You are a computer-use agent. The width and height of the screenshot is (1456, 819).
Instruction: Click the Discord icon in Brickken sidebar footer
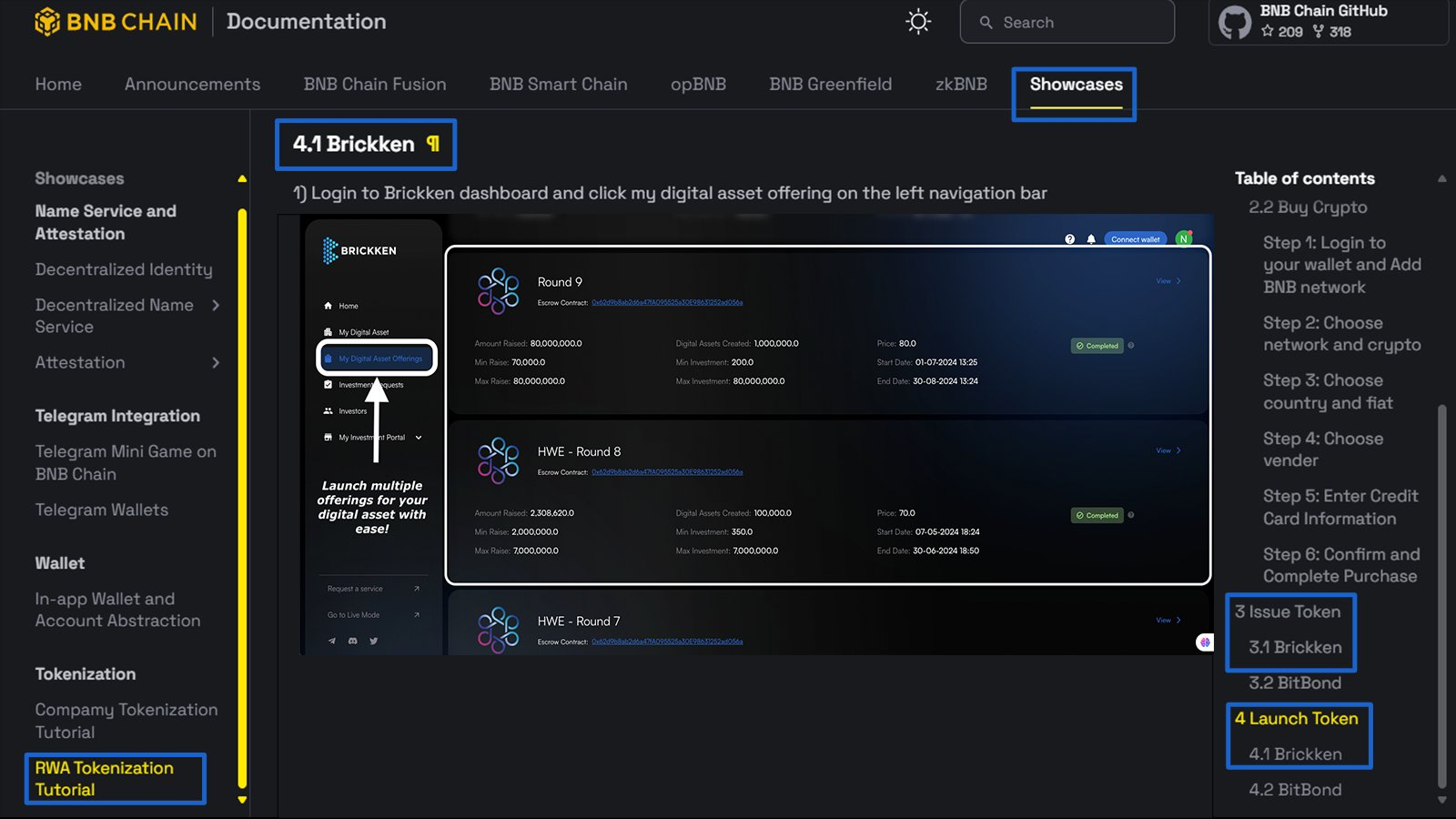pos(353,641)
